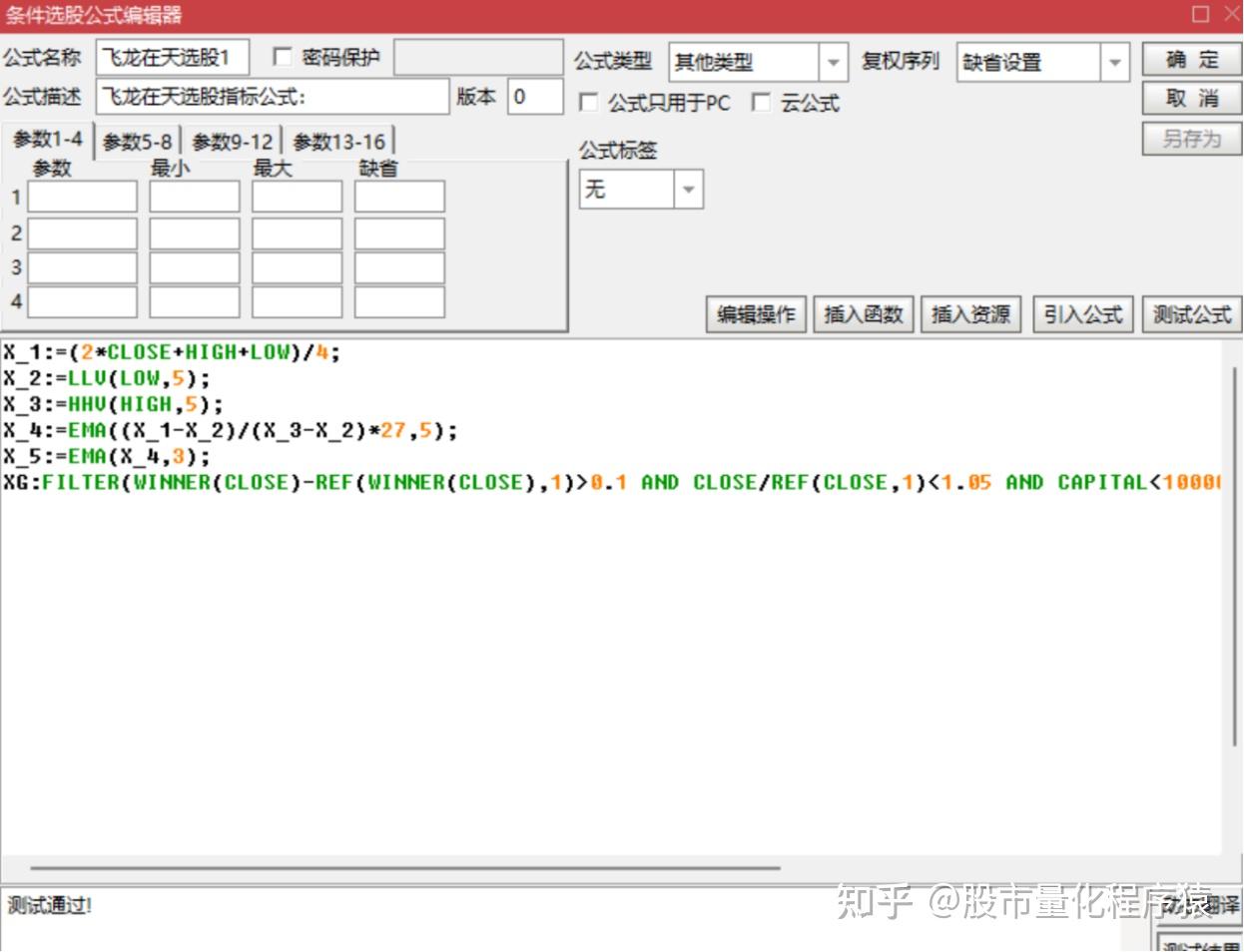This screenshot has width=1244, height=952.
Task: Click row 2 最小 field
Action: (x=195, y=233)
